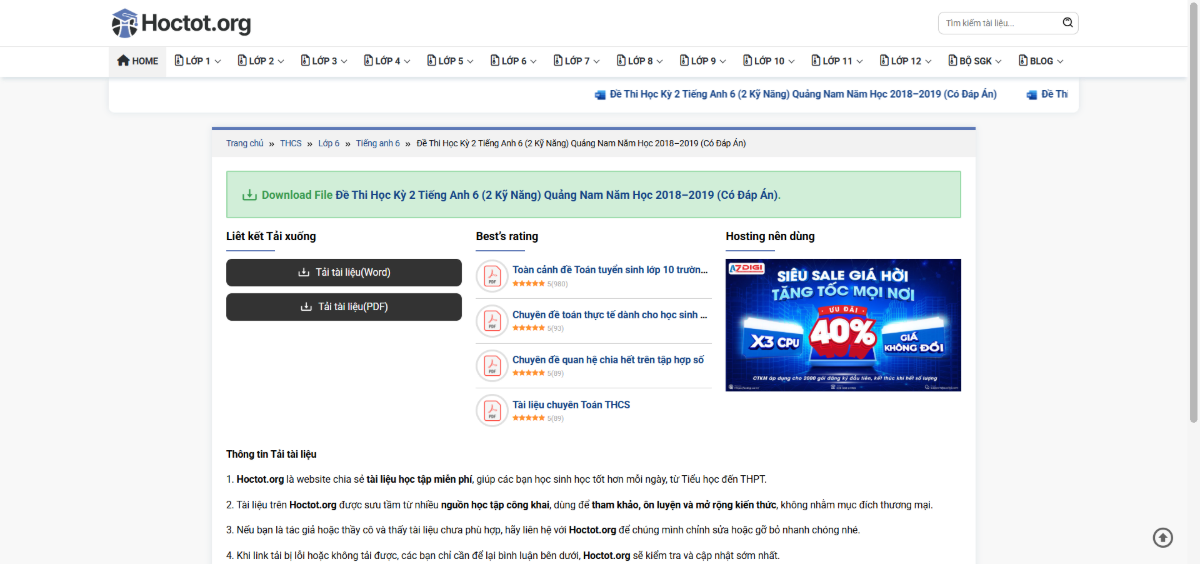Click the book icon beside BLOG
This screenshot has height=564, width=1200.
tap(1023, 61)
